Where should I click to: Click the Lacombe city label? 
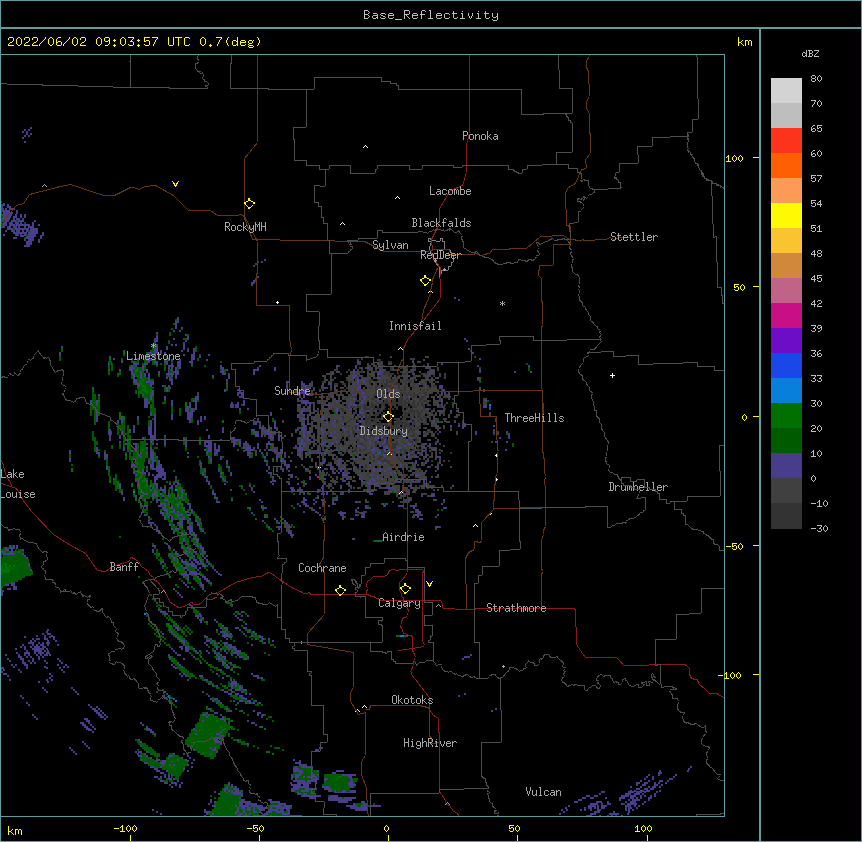[x=450, y=191]
